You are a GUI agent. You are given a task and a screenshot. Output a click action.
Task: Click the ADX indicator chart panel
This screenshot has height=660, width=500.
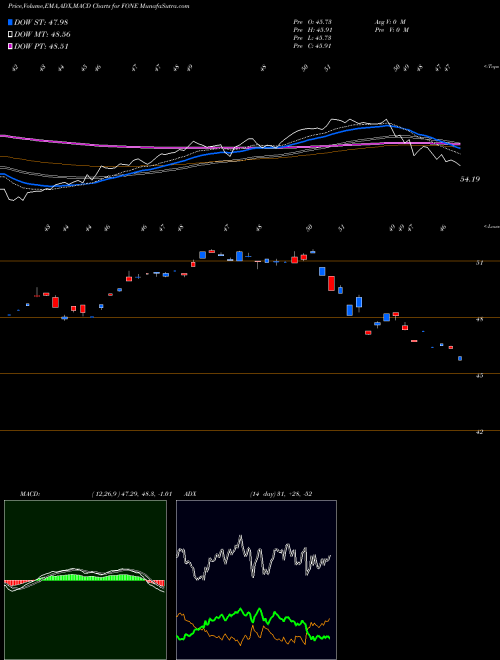click(256, 580)
